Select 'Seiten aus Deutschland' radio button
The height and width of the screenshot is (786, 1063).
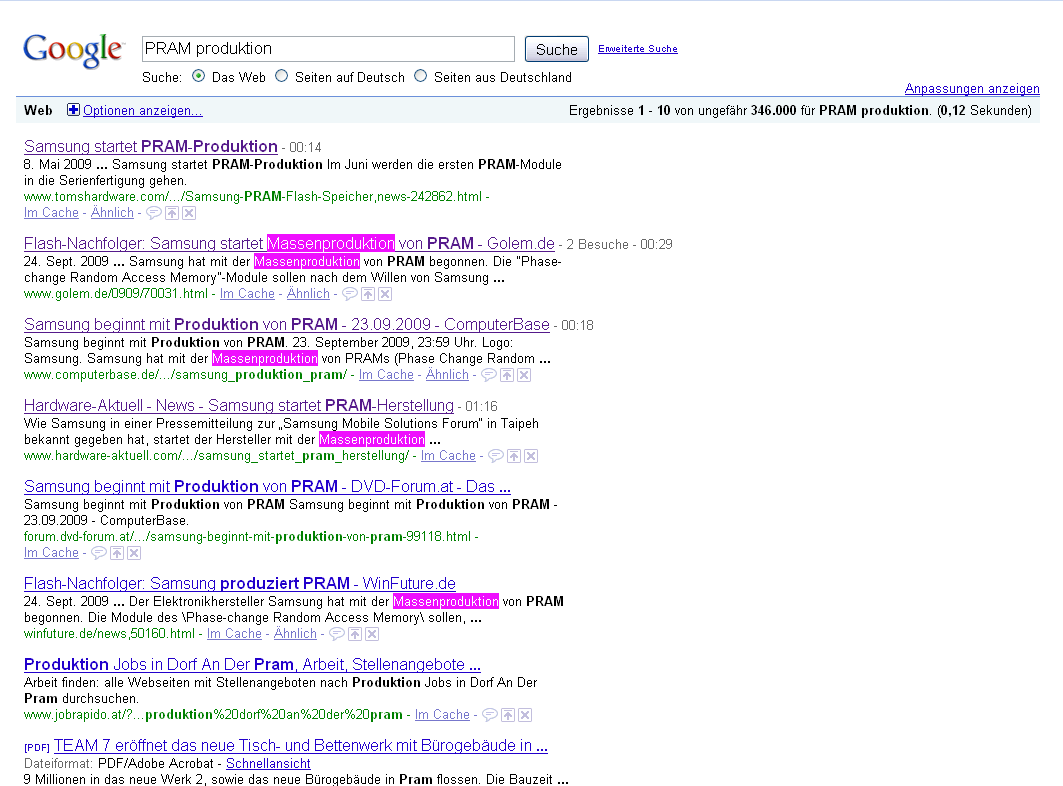point(420,76)
